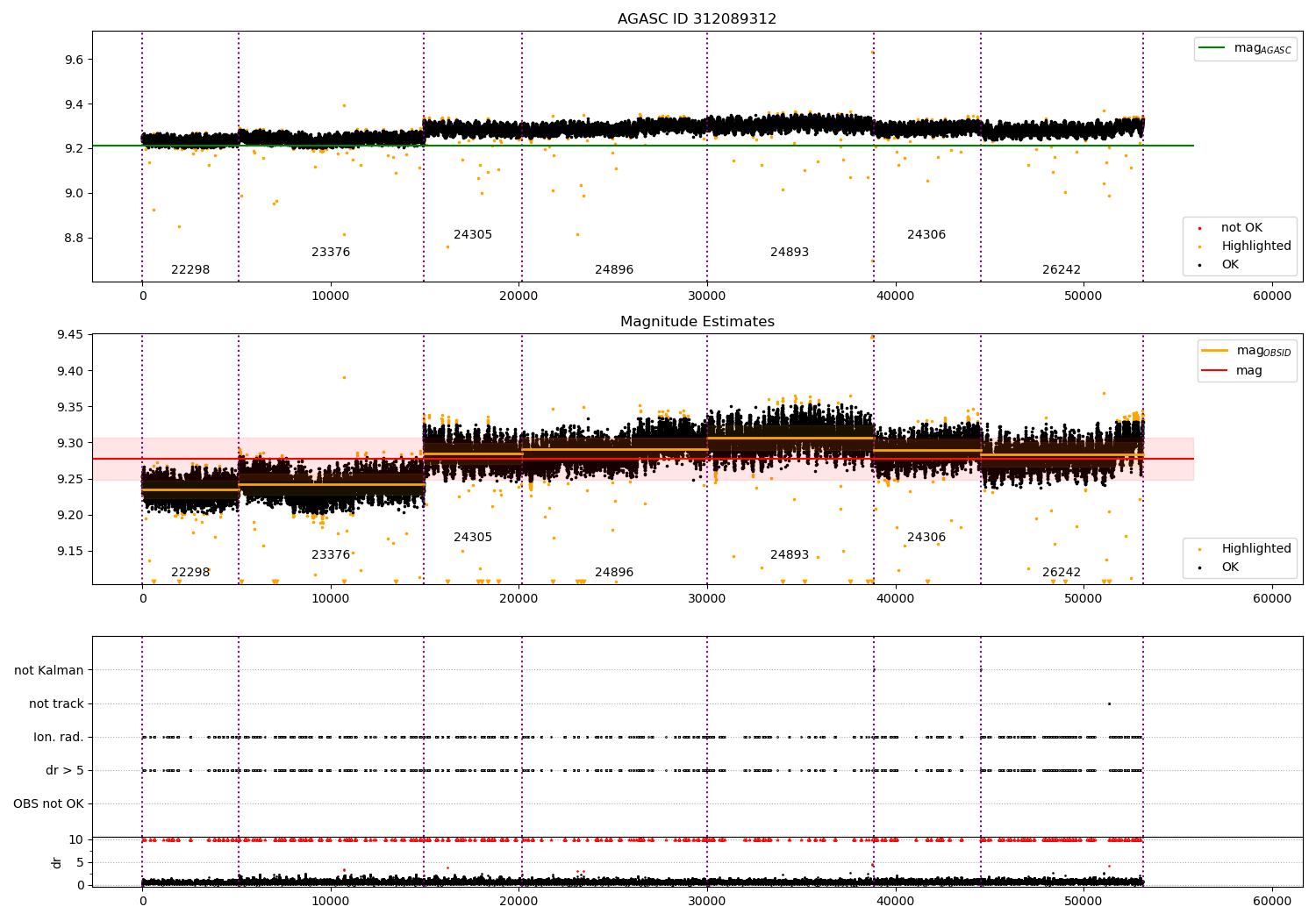Click the orange line sample beside mag OBSID

pyautogui.click(x=1214, y=351)
